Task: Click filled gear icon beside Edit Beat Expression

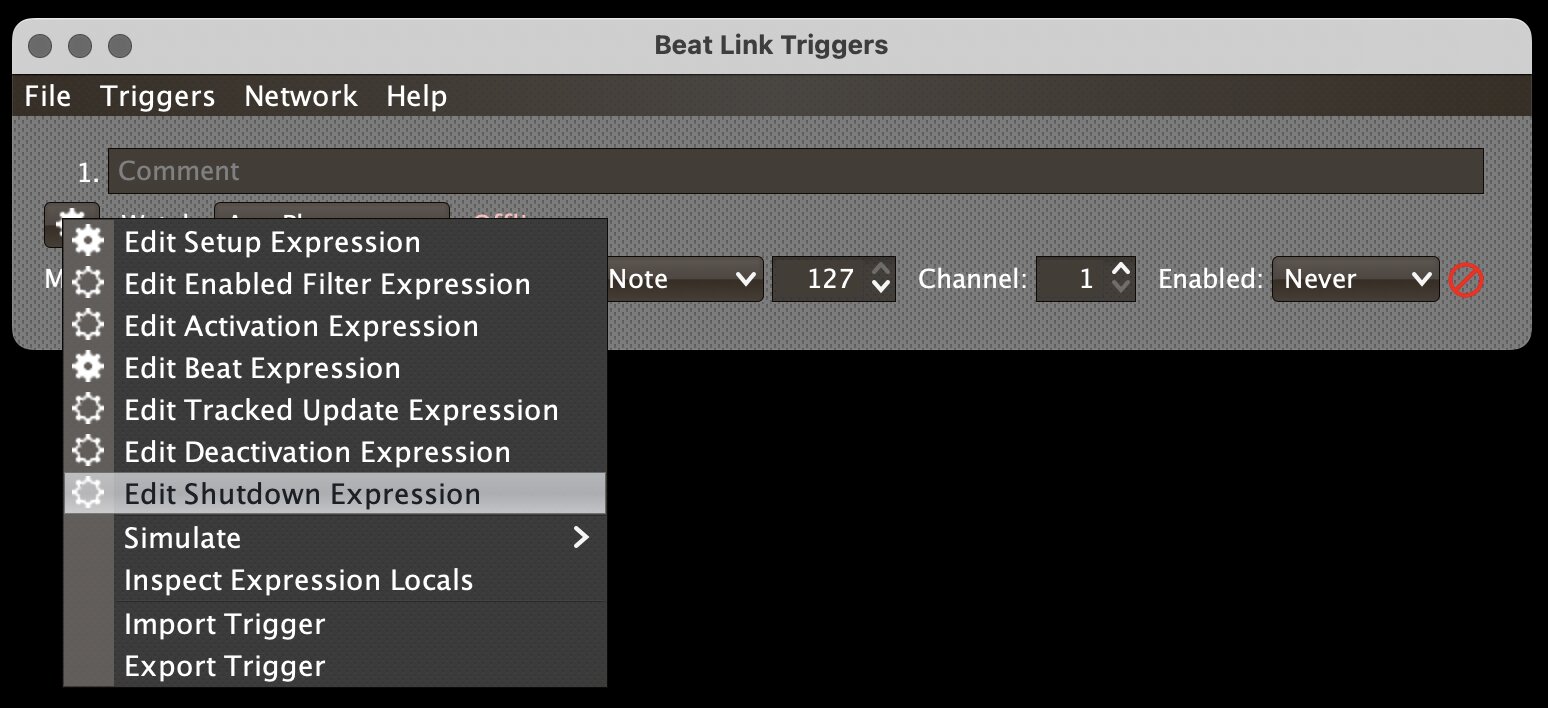Action: [89, 368]
